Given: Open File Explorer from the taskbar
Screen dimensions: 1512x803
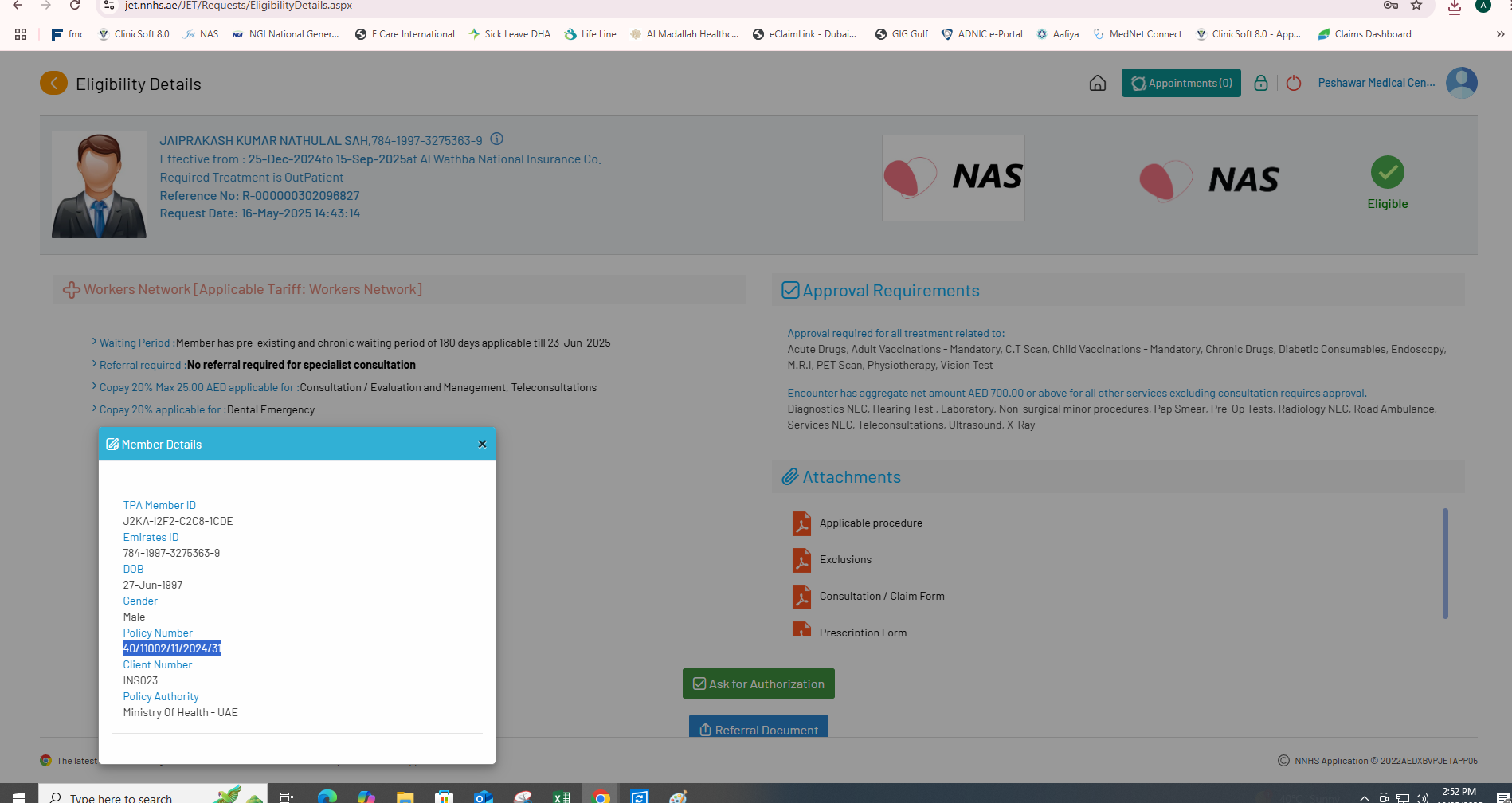Looking at the screenshot, I should [405, 796].
